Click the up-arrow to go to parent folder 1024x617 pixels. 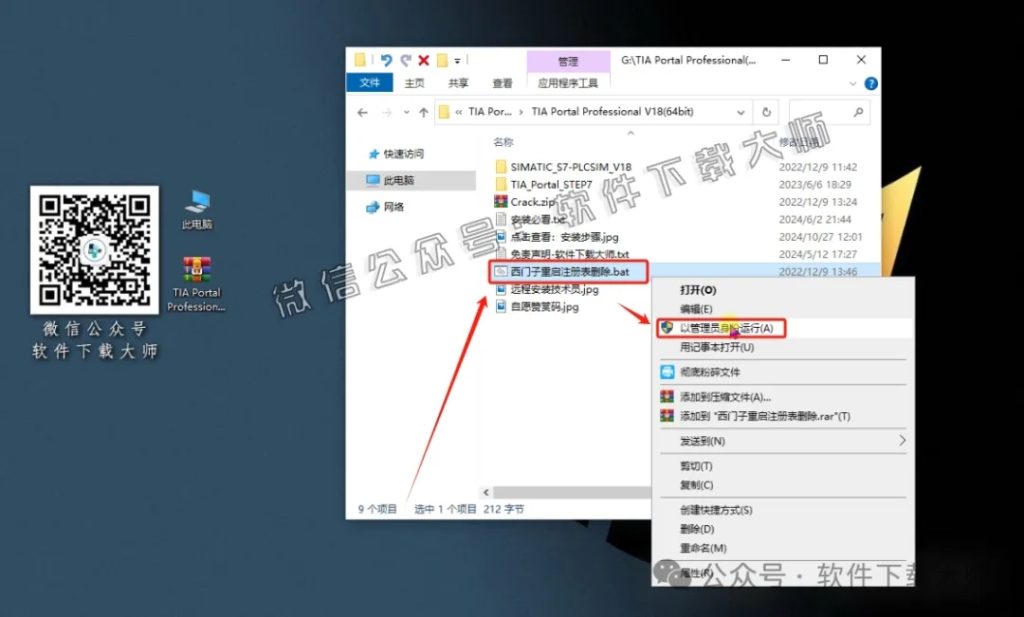423,112
